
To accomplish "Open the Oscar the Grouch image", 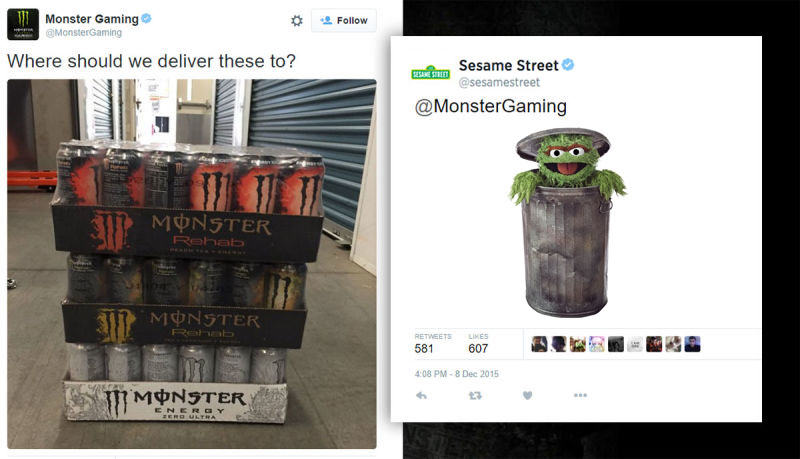I will 567,222.
